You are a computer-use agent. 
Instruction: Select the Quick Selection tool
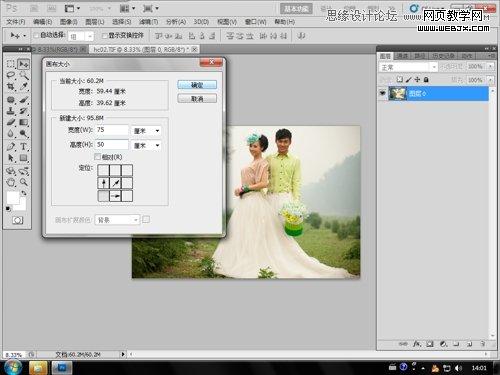23,75
